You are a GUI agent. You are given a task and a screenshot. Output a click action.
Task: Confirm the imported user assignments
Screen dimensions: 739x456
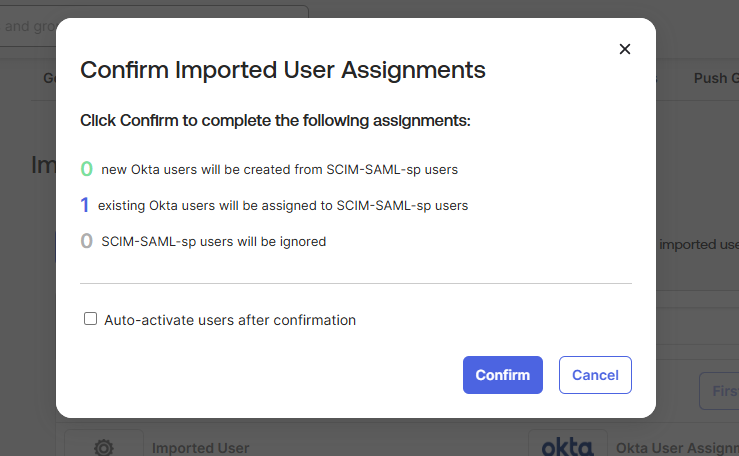[x=503, y=375]
